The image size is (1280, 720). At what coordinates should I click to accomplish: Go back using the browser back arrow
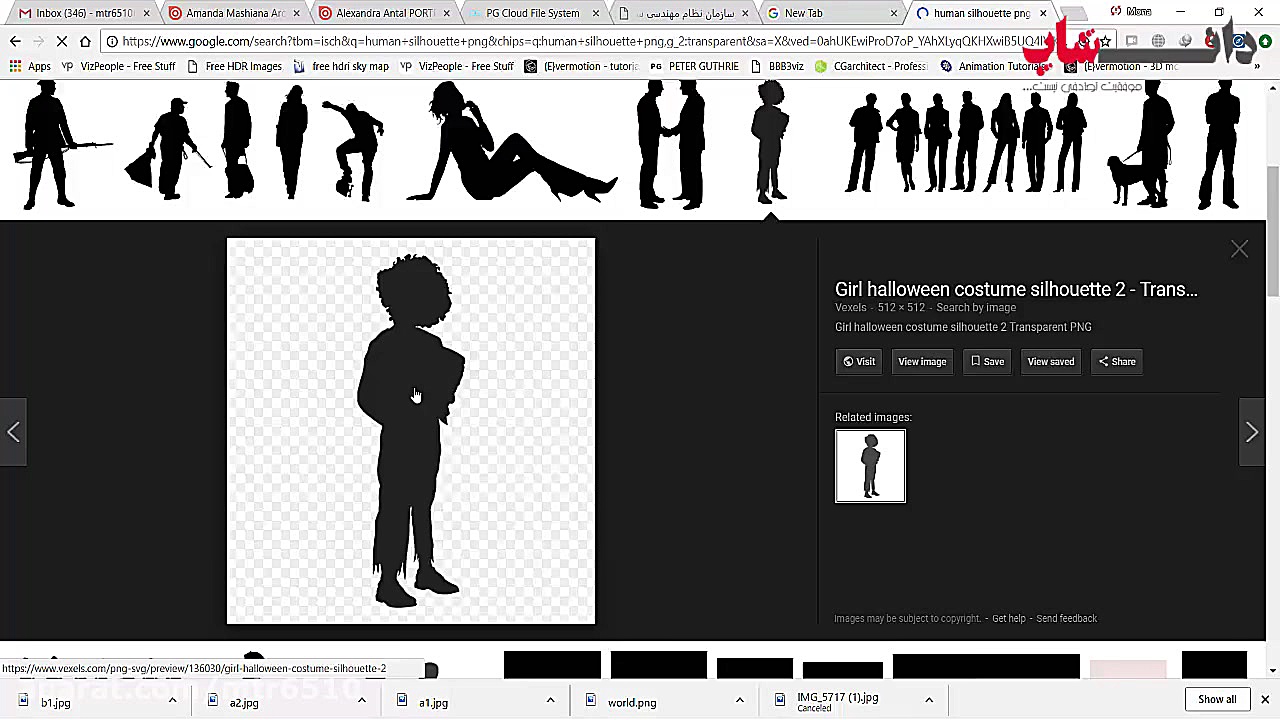(x=15, y=41)
